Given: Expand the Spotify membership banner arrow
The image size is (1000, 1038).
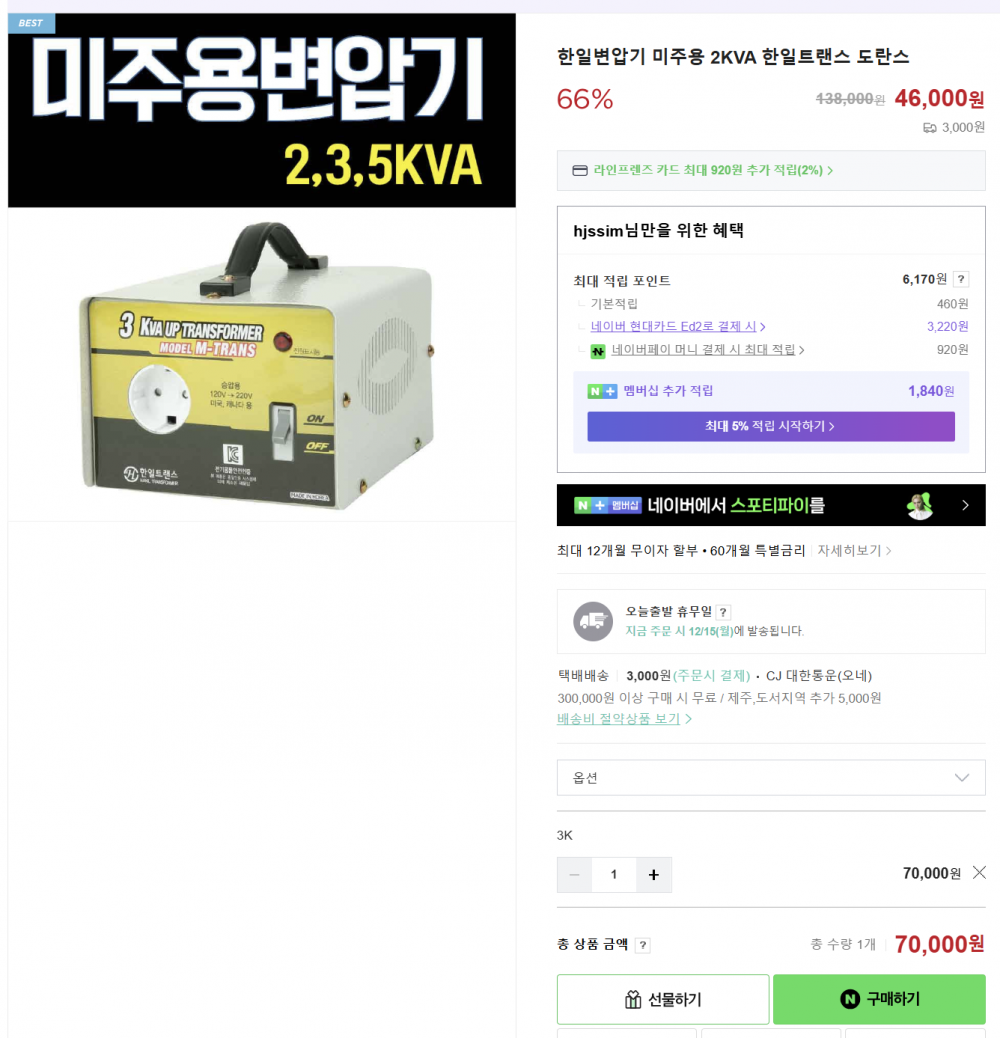Looking at the screenshot, I should (965, 505).
